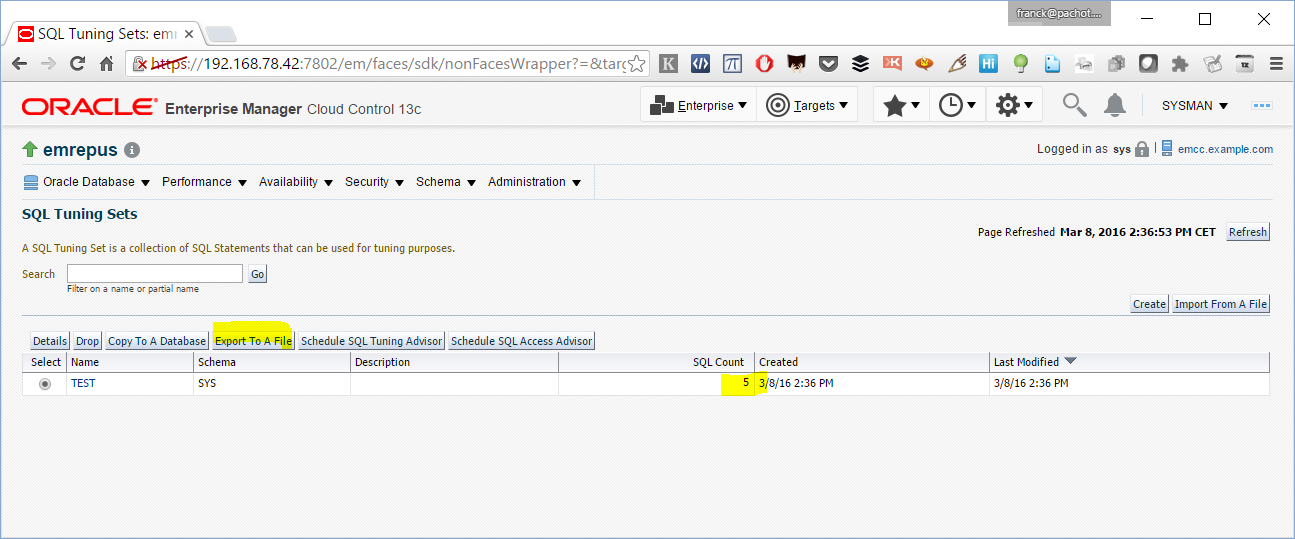
Task: Click the blue three-dot overflow icon
Action: coord(1261,105)
